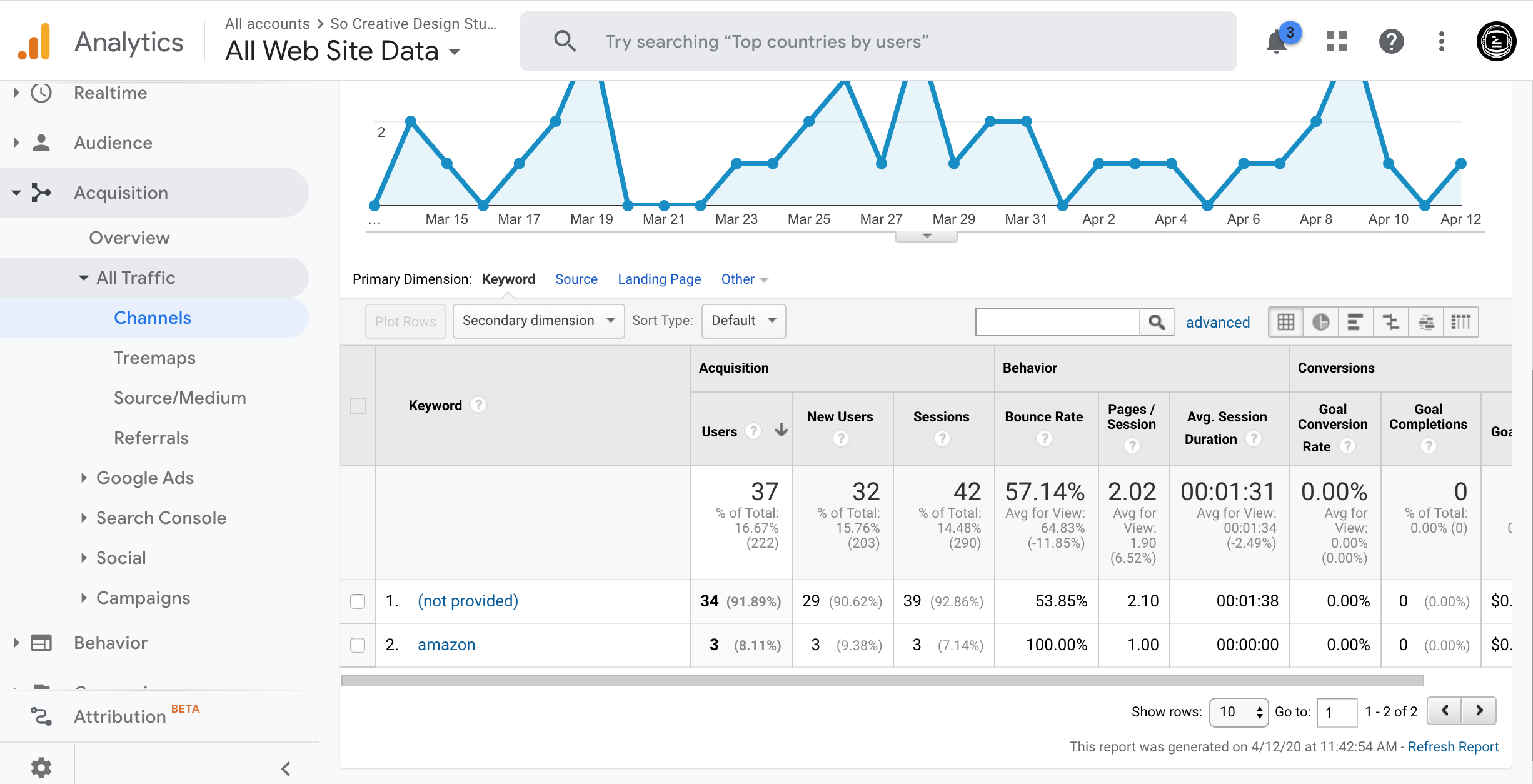
Task: Focus the top search bar field
Action: [878, 41]
